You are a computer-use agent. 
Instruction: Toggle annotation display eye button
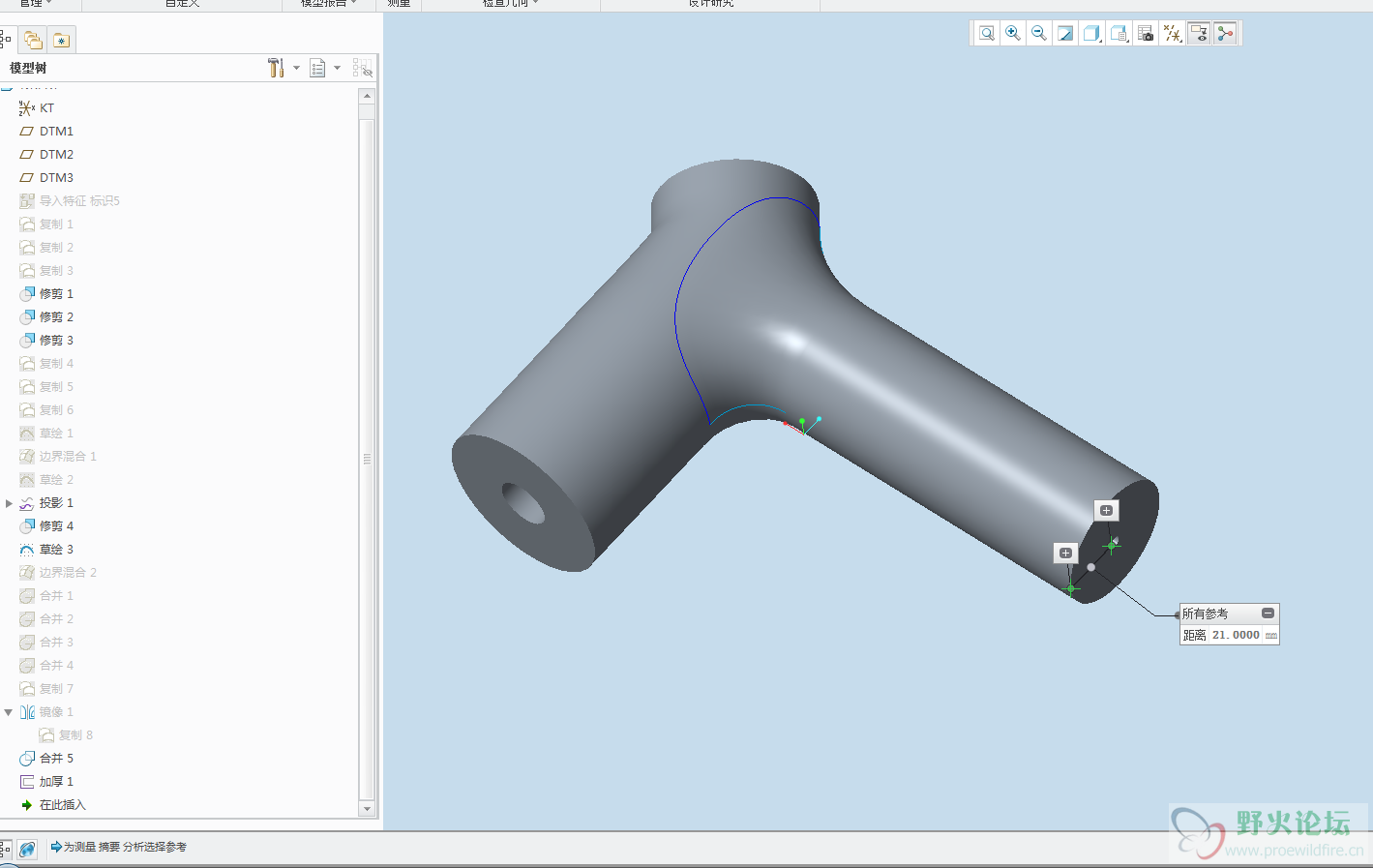coord(1199,34)
